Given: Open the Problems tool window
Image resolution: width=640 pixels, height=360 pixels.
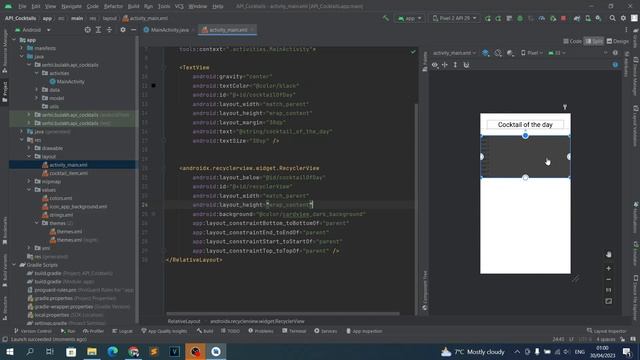Looking at the screenshot, I should (x=261, y=331).
